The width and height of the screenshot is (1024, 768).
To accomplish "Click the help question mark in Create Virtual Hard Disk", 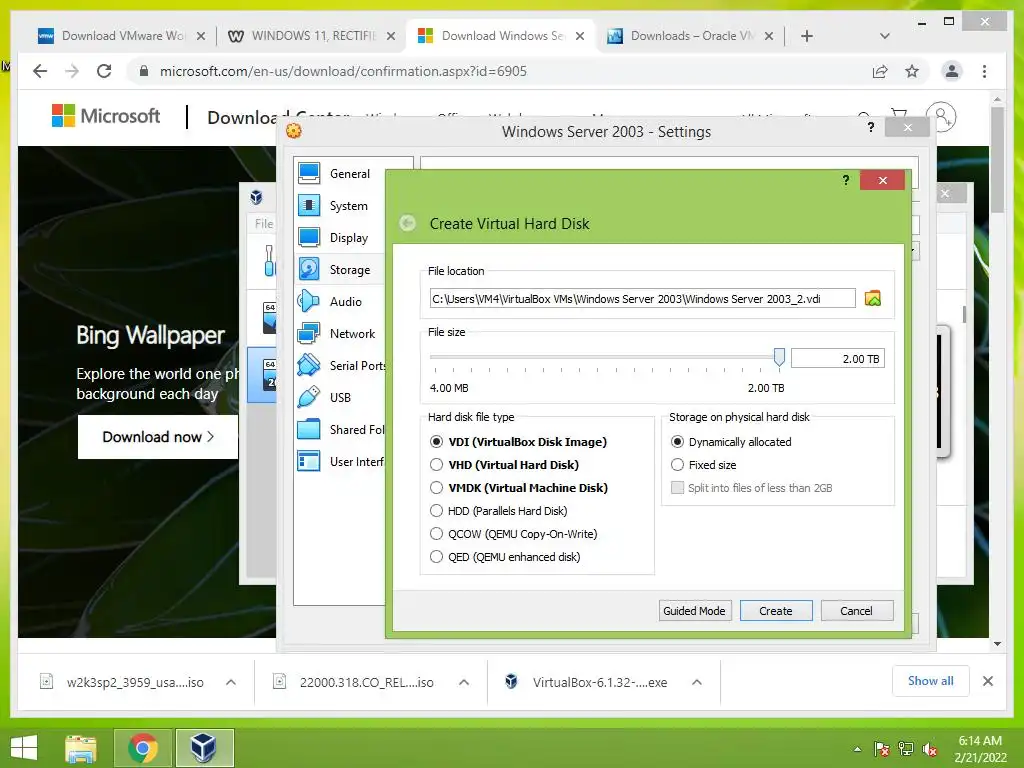I will [x=846, y=180].
